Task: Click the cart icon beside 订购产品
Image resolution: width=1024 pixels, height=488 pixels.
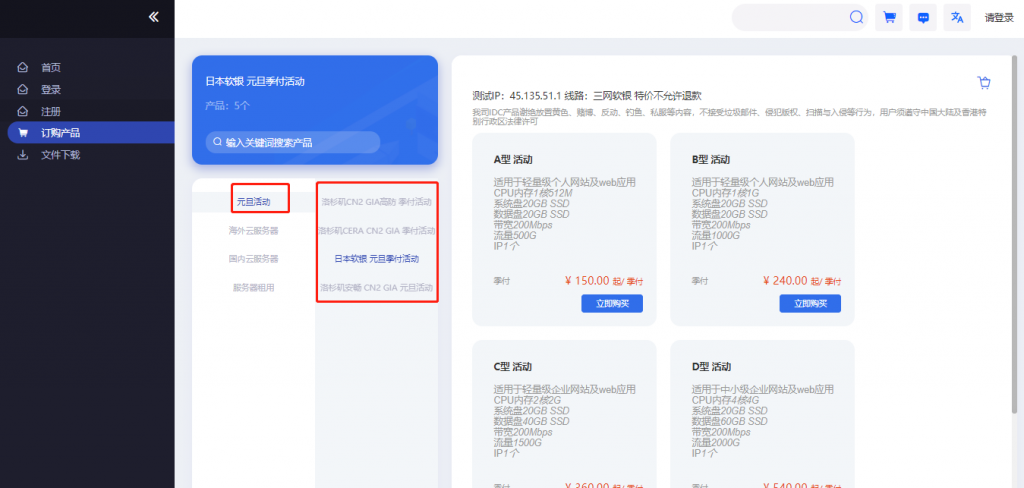Action: point(23,133)
